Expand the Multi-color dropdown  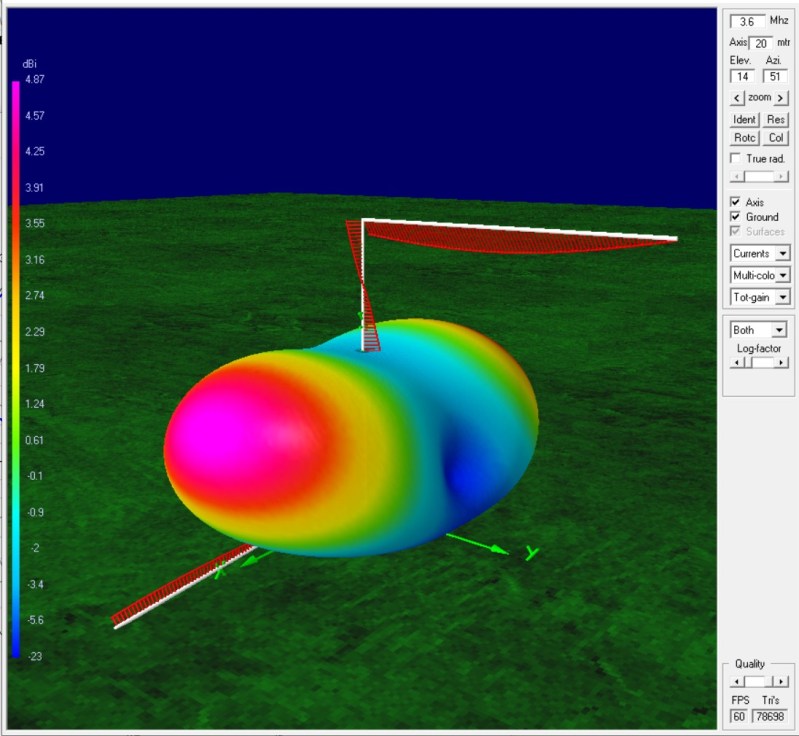tap(782, 275)
